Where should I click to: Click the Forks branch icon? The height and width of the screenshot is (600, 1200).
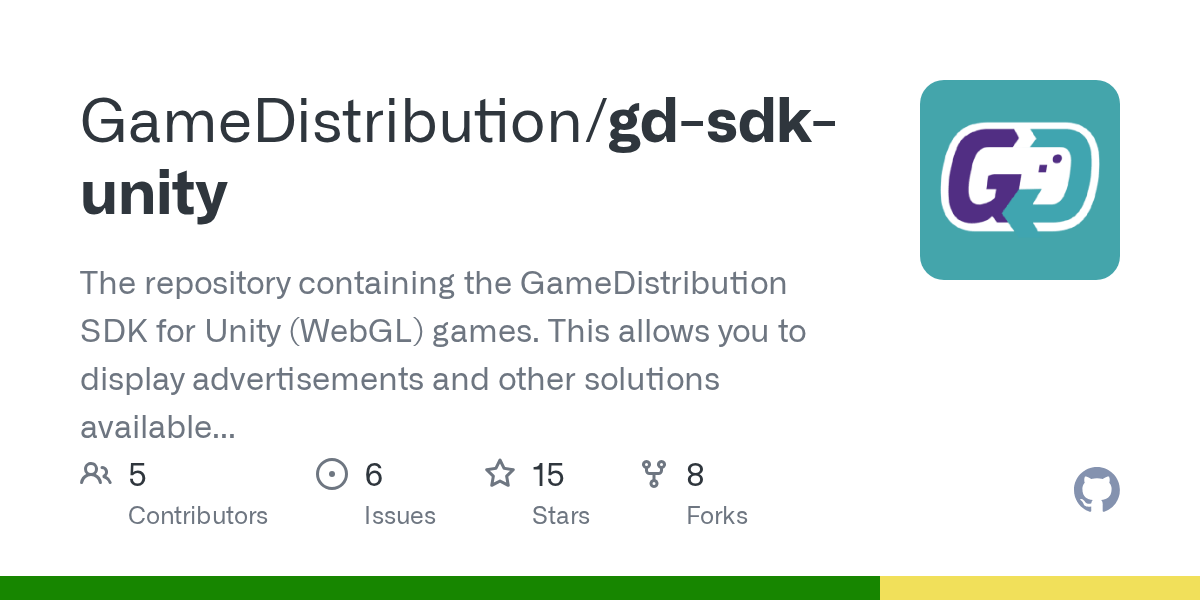click(x=654, y=474)
